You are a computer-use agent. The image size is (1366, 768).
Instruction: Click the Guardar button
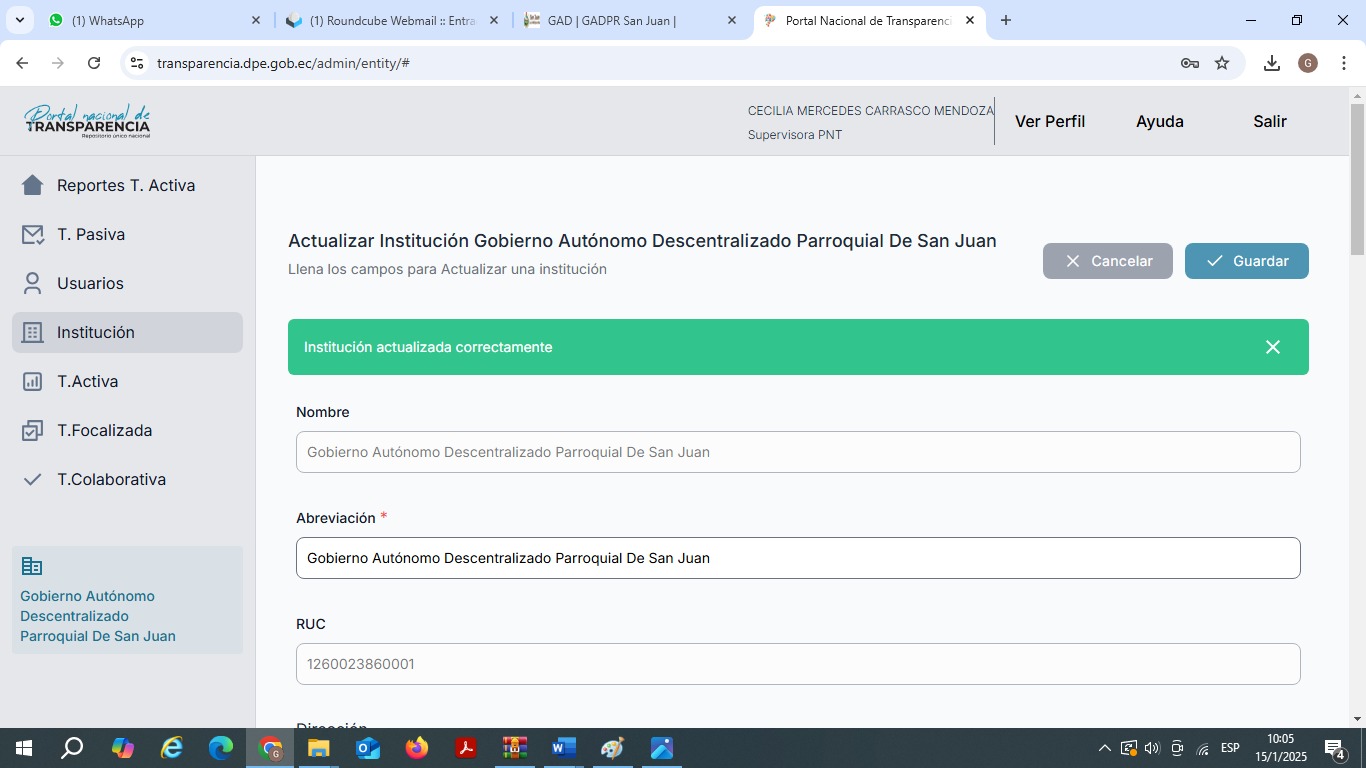click(x=1246, y=261)
